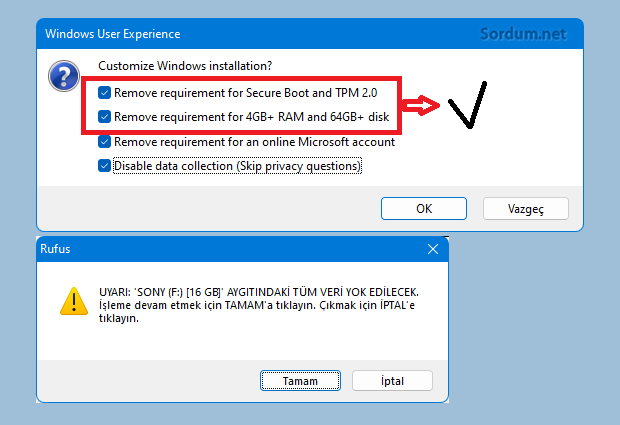Uncheck the Secure Boot and TPM 2.0 checkbox

pos(105,92)
